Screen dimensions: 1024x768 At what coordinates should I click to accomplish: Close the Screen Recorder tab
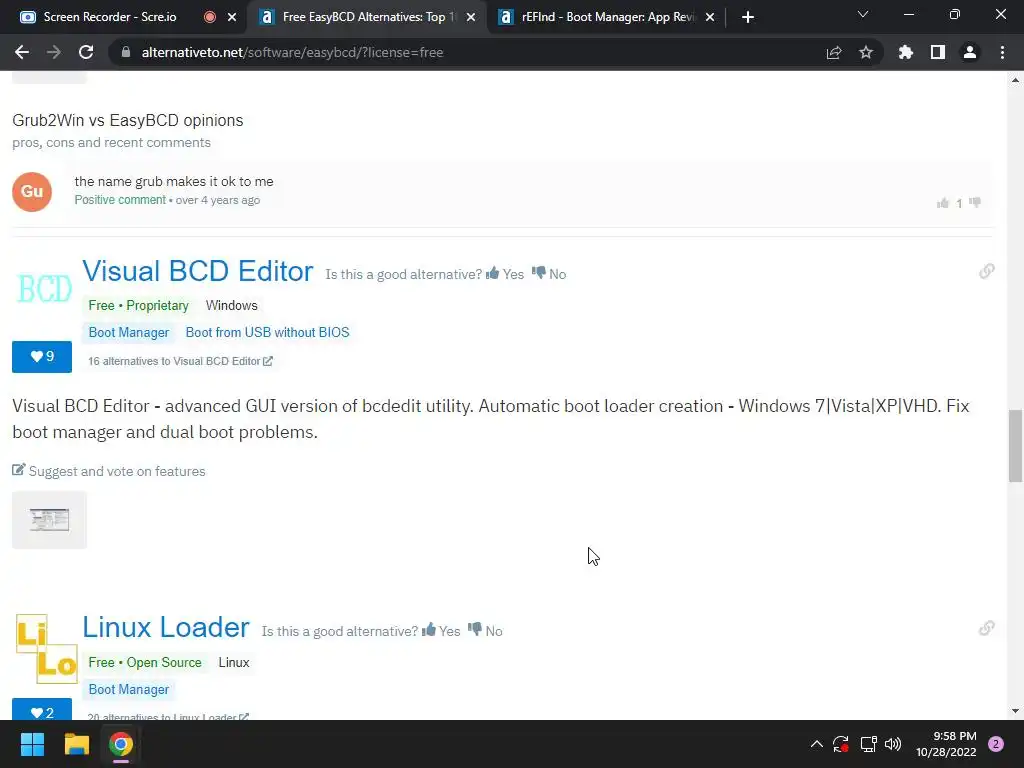coord(232,17)
